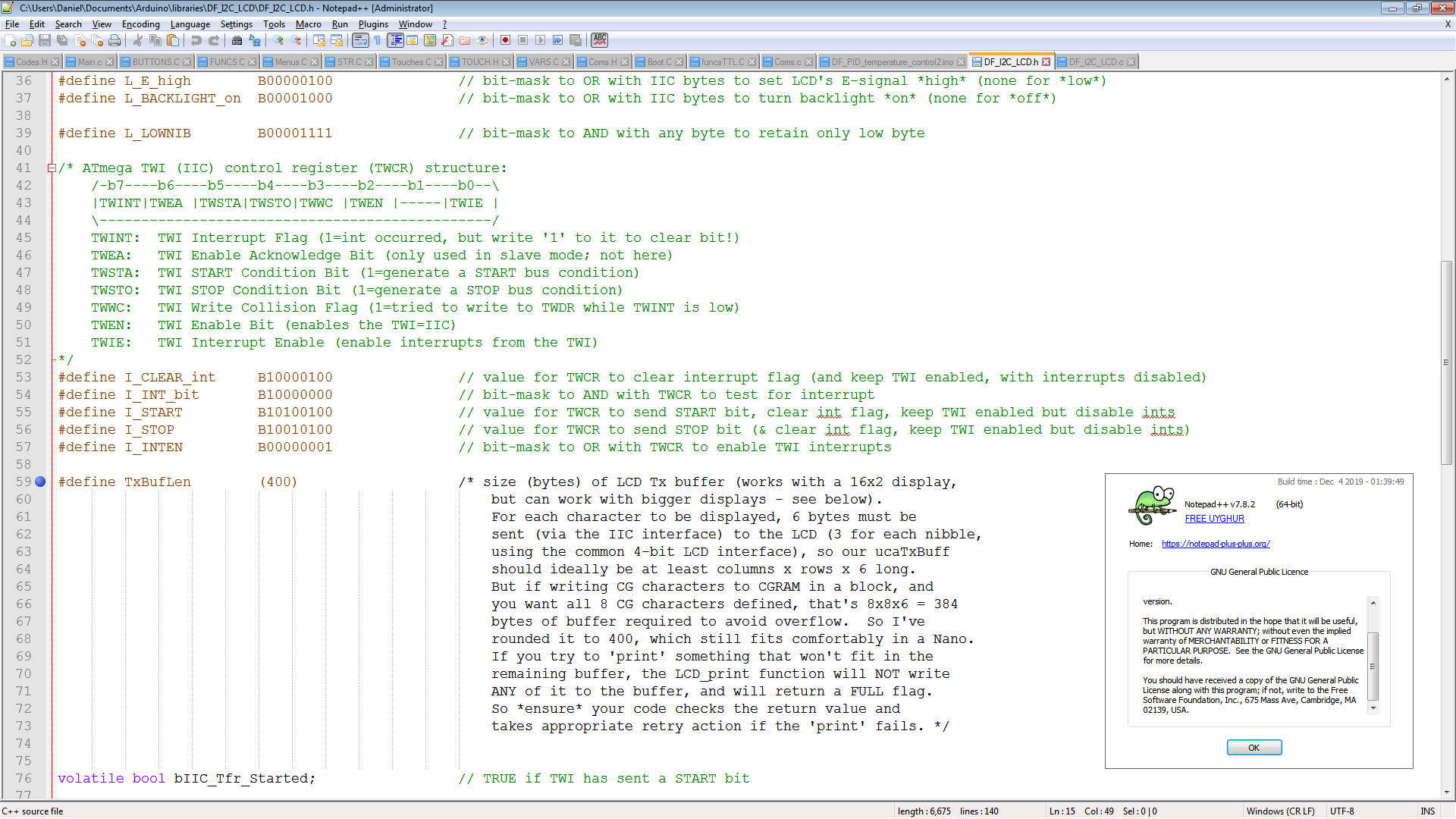The image size is (1456, 819).
Task: Create a new file via toolbar
Action: [11, 40]
